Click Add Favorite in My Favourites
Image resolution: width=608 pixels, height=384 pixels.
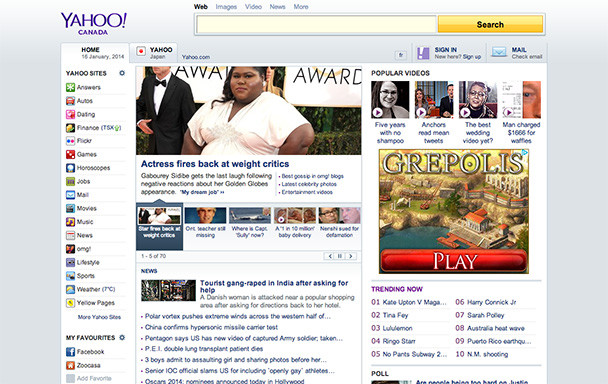point(94,378)
